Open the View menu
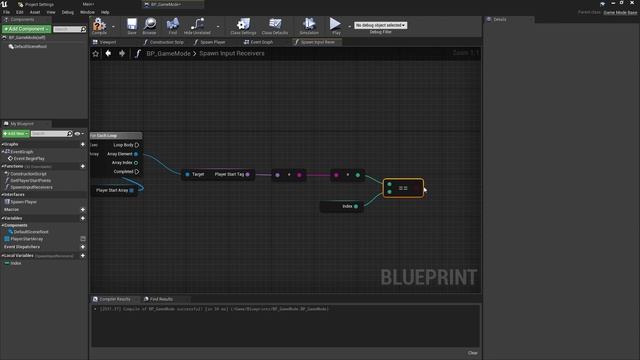This screenshot has width=640, height=360. pyautogui.click(x=51, y=12)
